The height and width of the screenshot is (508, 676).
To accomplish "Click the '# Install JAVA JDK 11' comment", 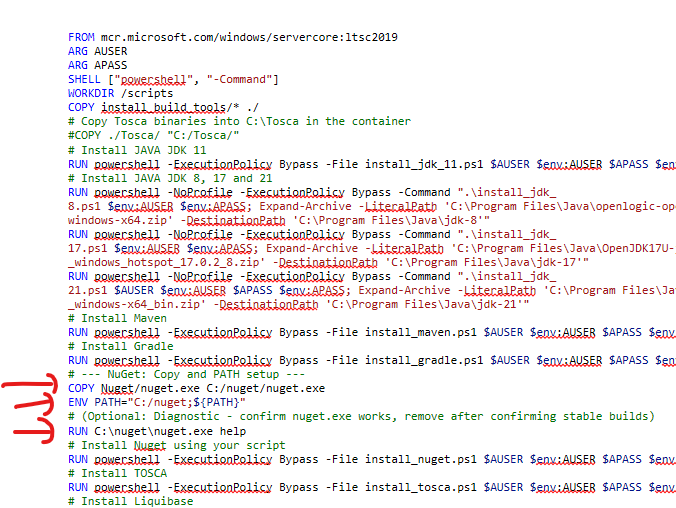I will click(137, 150).
